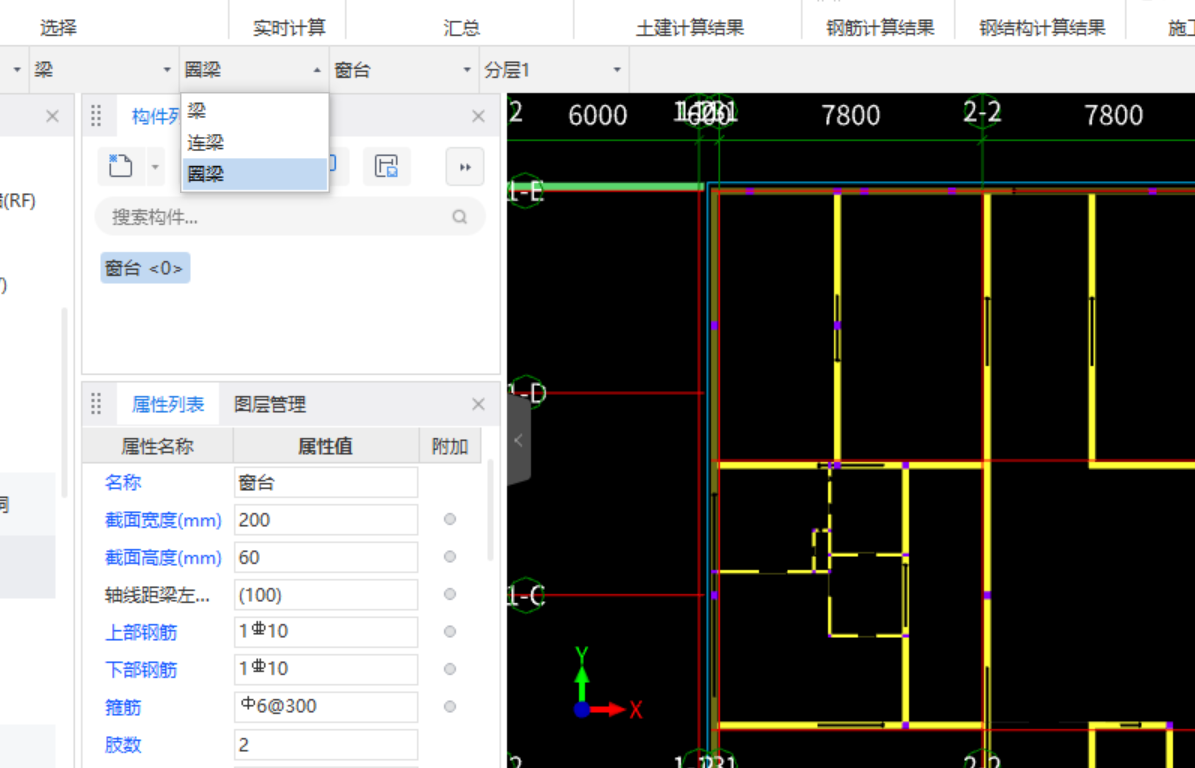
Task: Toggle 附加 option for 截面高度 row
Action: pyautogui.click(x=450, y=557)
